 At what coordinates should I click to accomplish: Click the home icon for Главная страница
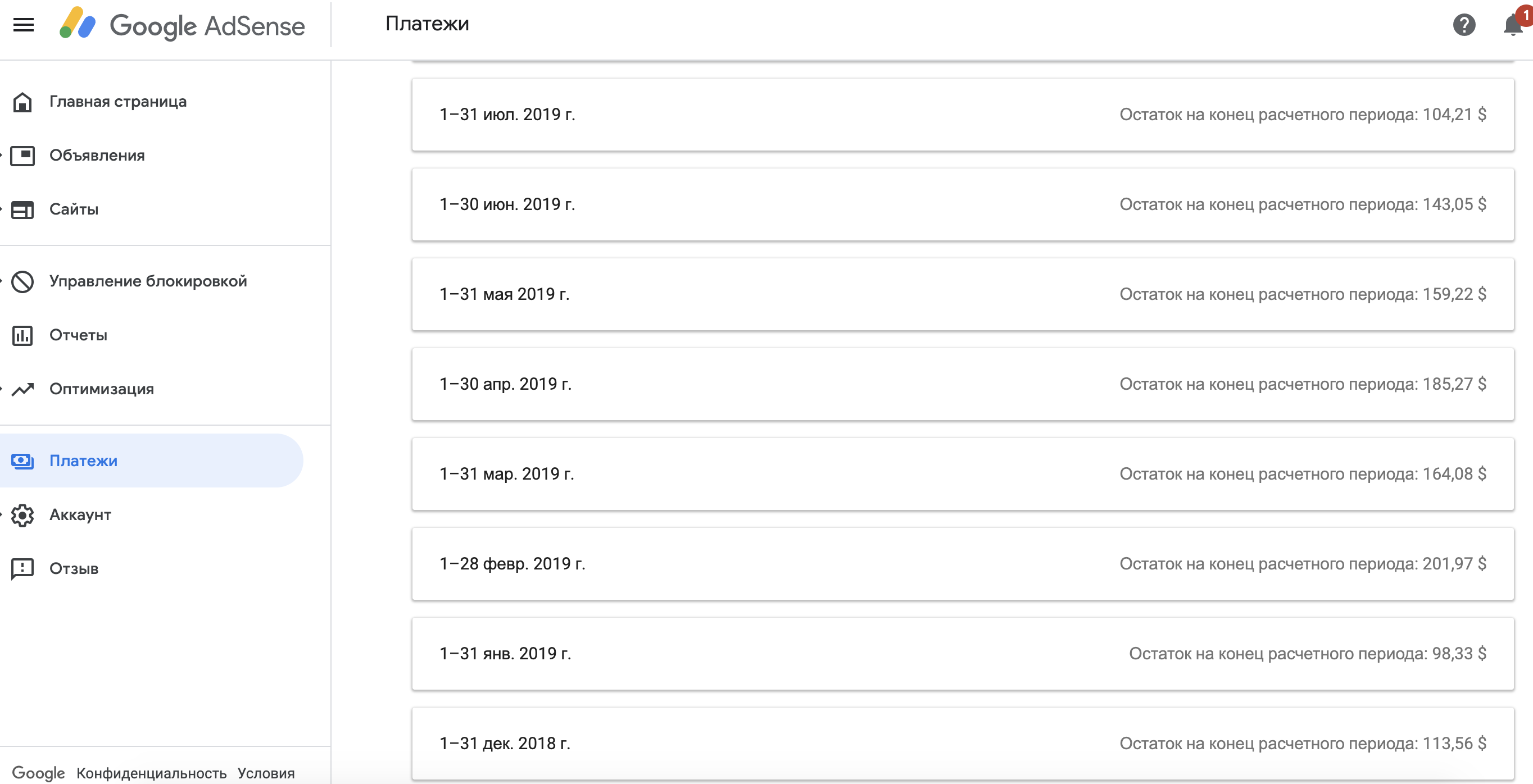[22, 102]
